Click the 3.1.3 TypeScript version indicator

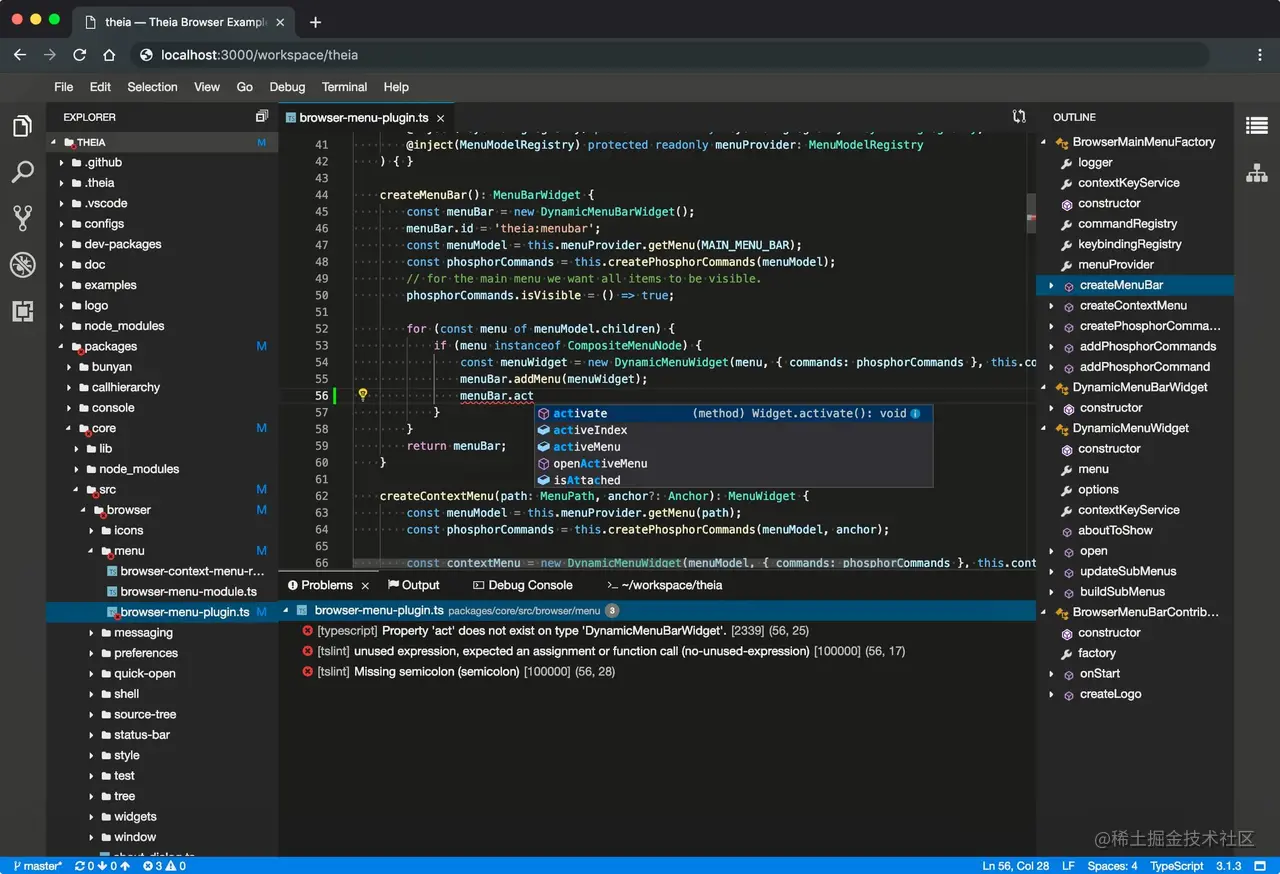1228,866
